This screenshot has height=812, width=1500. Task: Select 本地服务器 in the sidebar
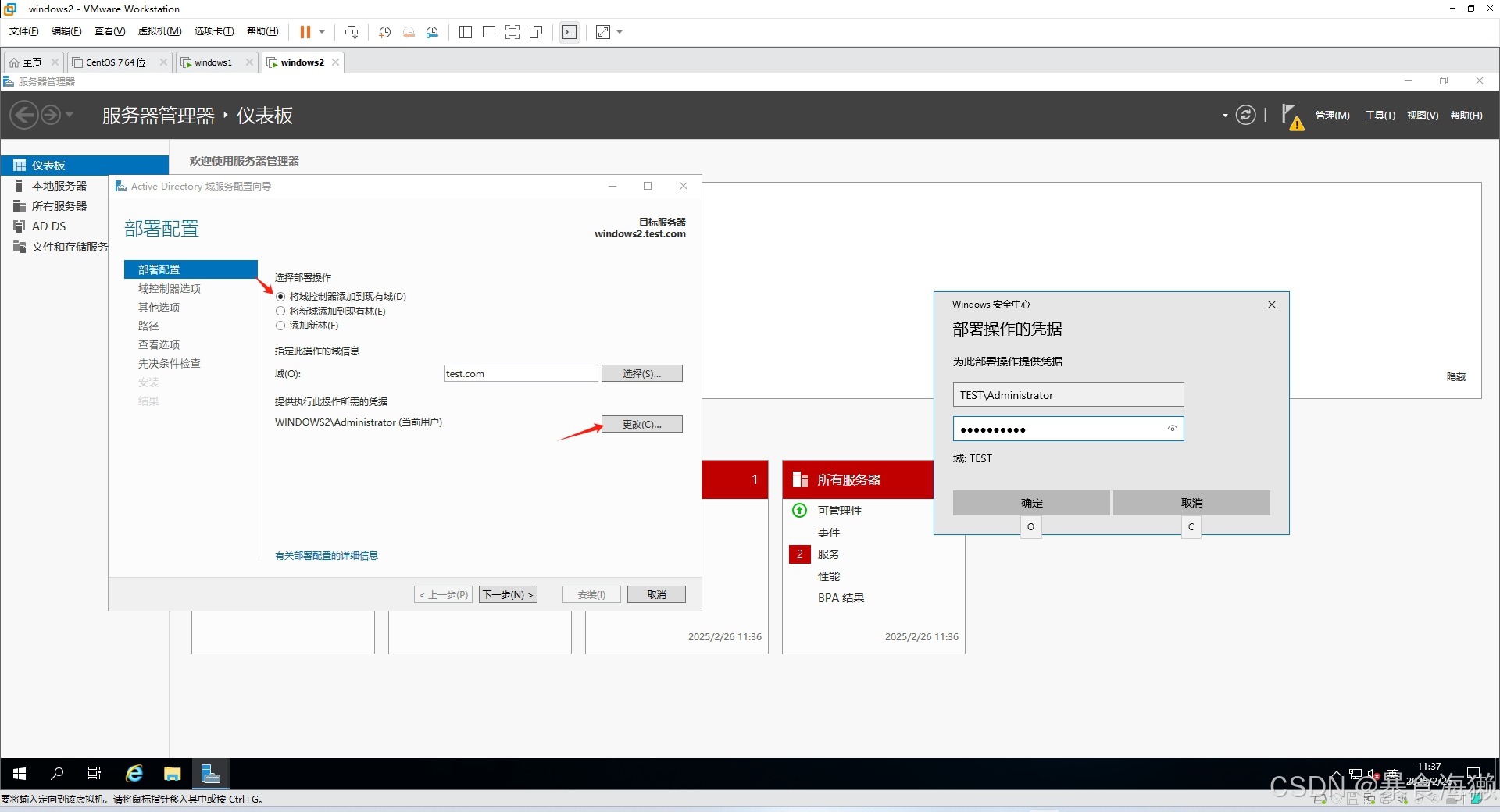(x=59, y=186)
